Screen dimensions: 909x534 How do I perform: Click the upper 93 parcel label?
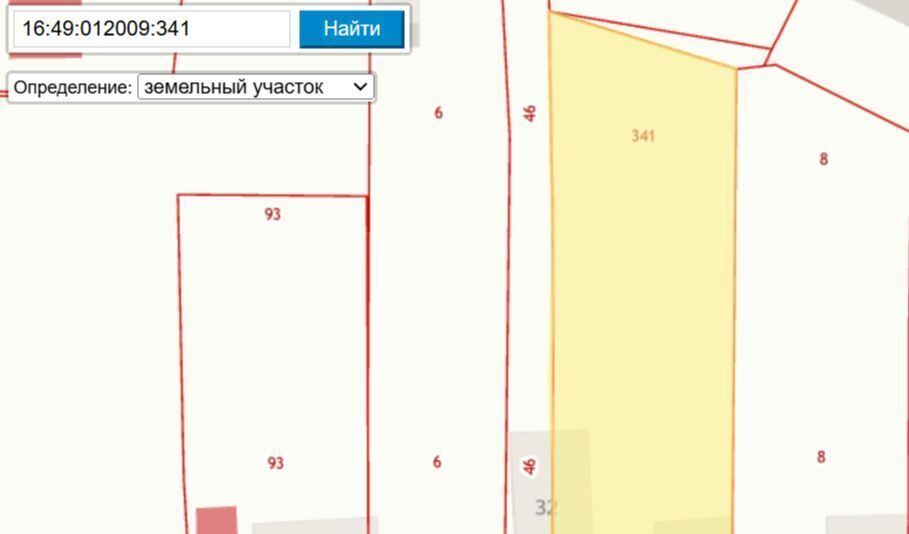tap(272, 214)
